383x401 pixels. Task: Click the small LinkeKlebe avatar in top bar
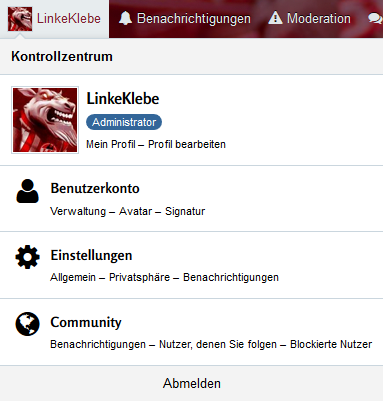[x=20, y=19]
